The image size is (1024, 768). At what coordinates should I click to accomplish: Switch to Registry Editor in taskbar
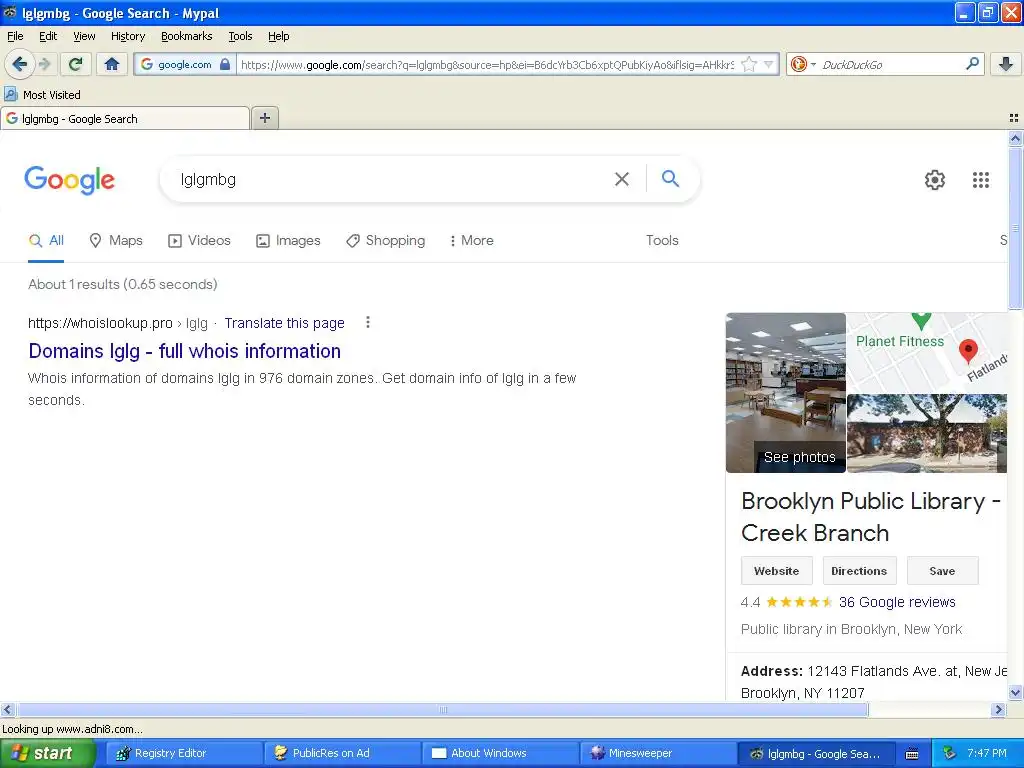coord(184,753)
